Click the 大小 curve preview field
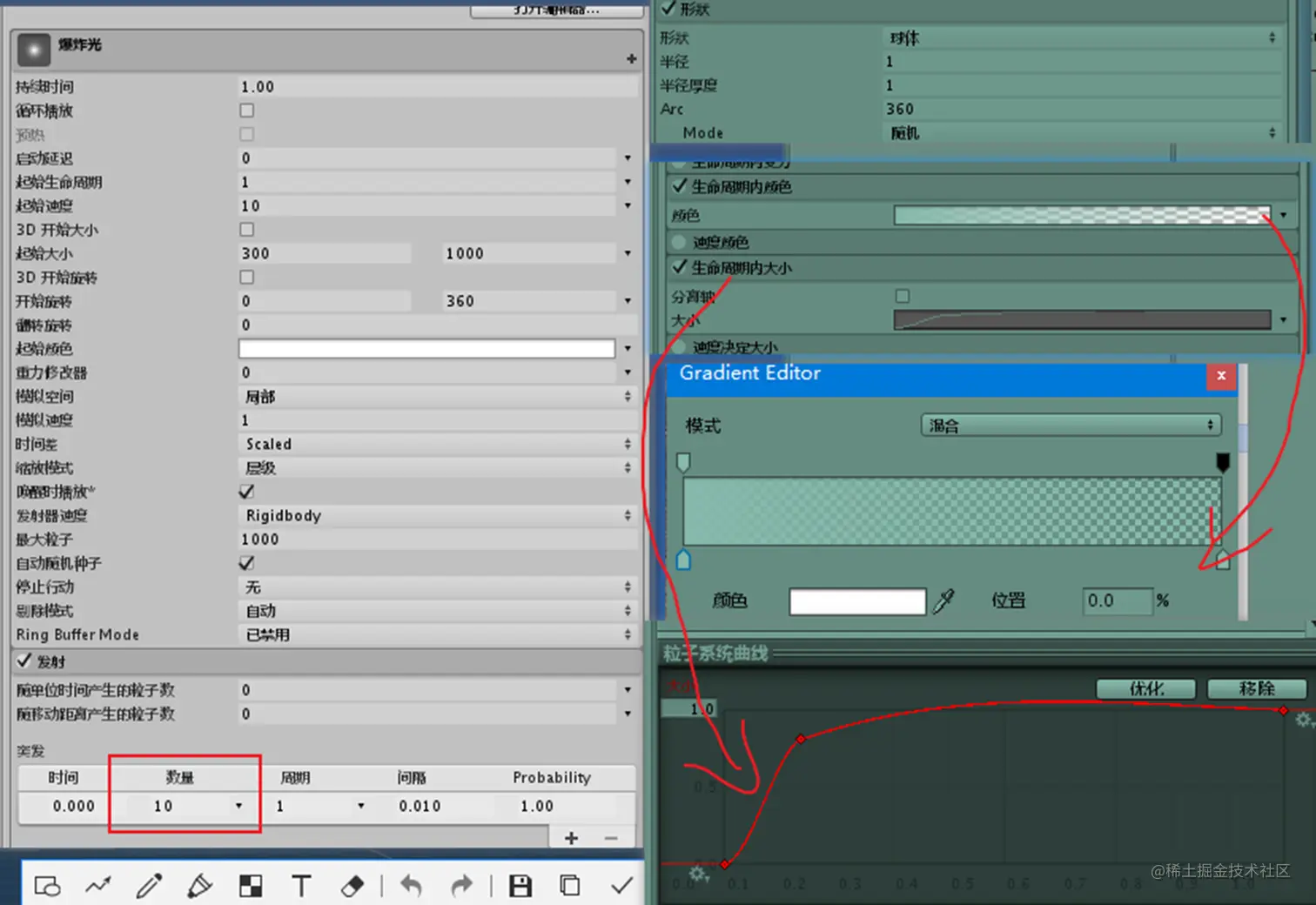Viewport: 1316px width, 905px height. tap(1083, 319)
